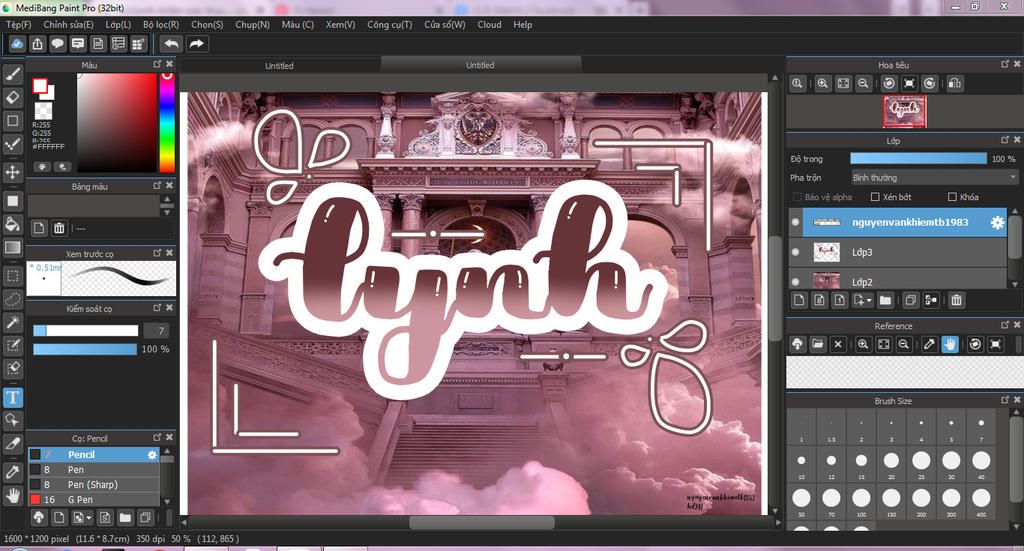The image size is (1024, 551).
Task: Select the Lớp3 layer
Action: tap(897, 252)
